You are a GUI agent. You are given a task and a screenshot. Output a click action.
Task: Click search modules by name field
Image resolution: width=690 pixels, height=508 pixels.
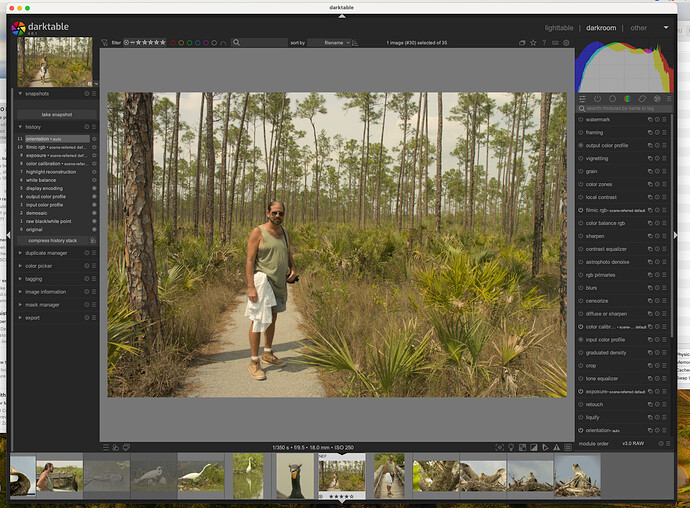(625, 108)
